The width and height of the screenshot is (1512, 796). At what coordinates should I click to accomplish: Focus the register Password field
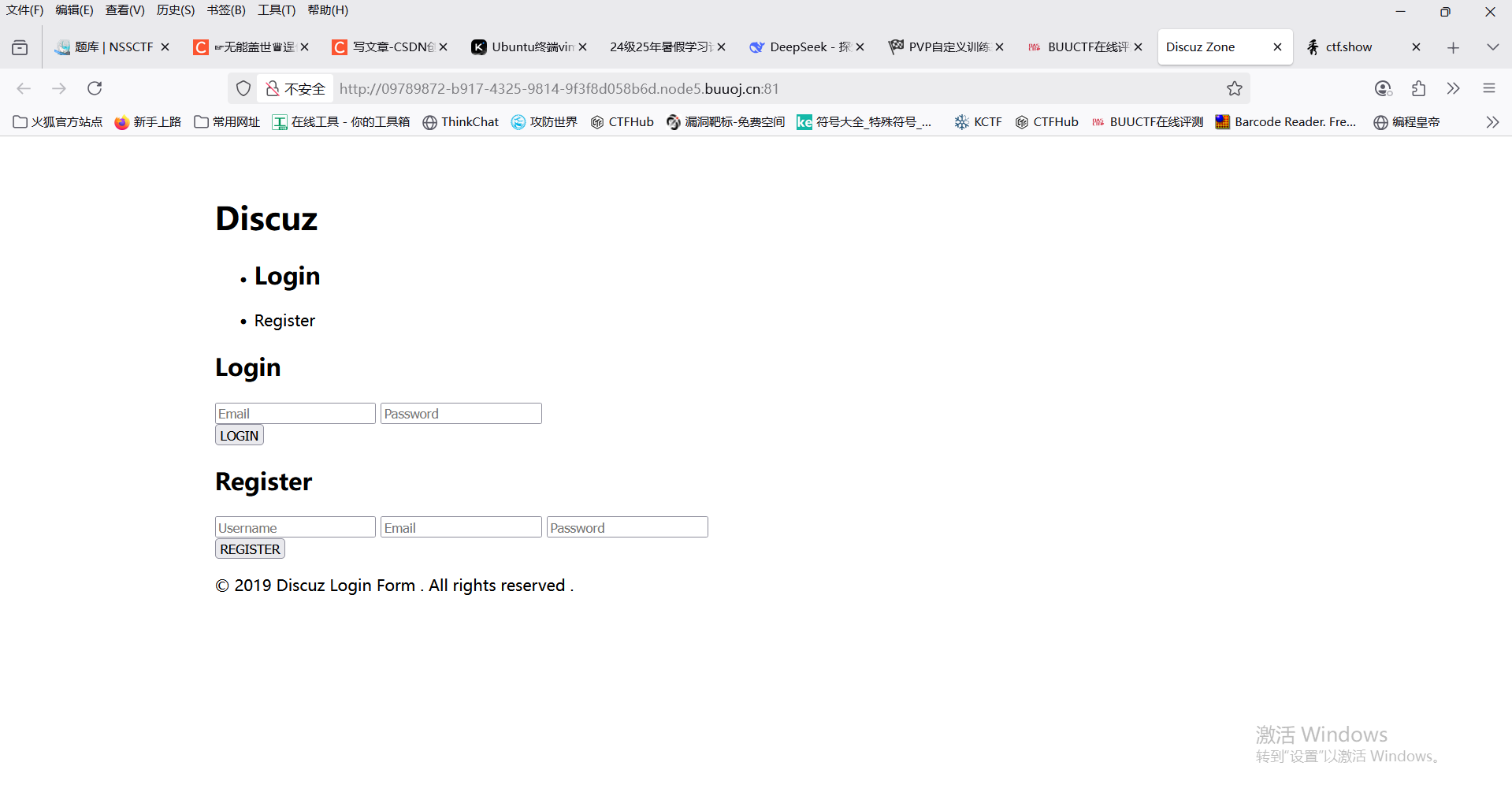(627, 527)
